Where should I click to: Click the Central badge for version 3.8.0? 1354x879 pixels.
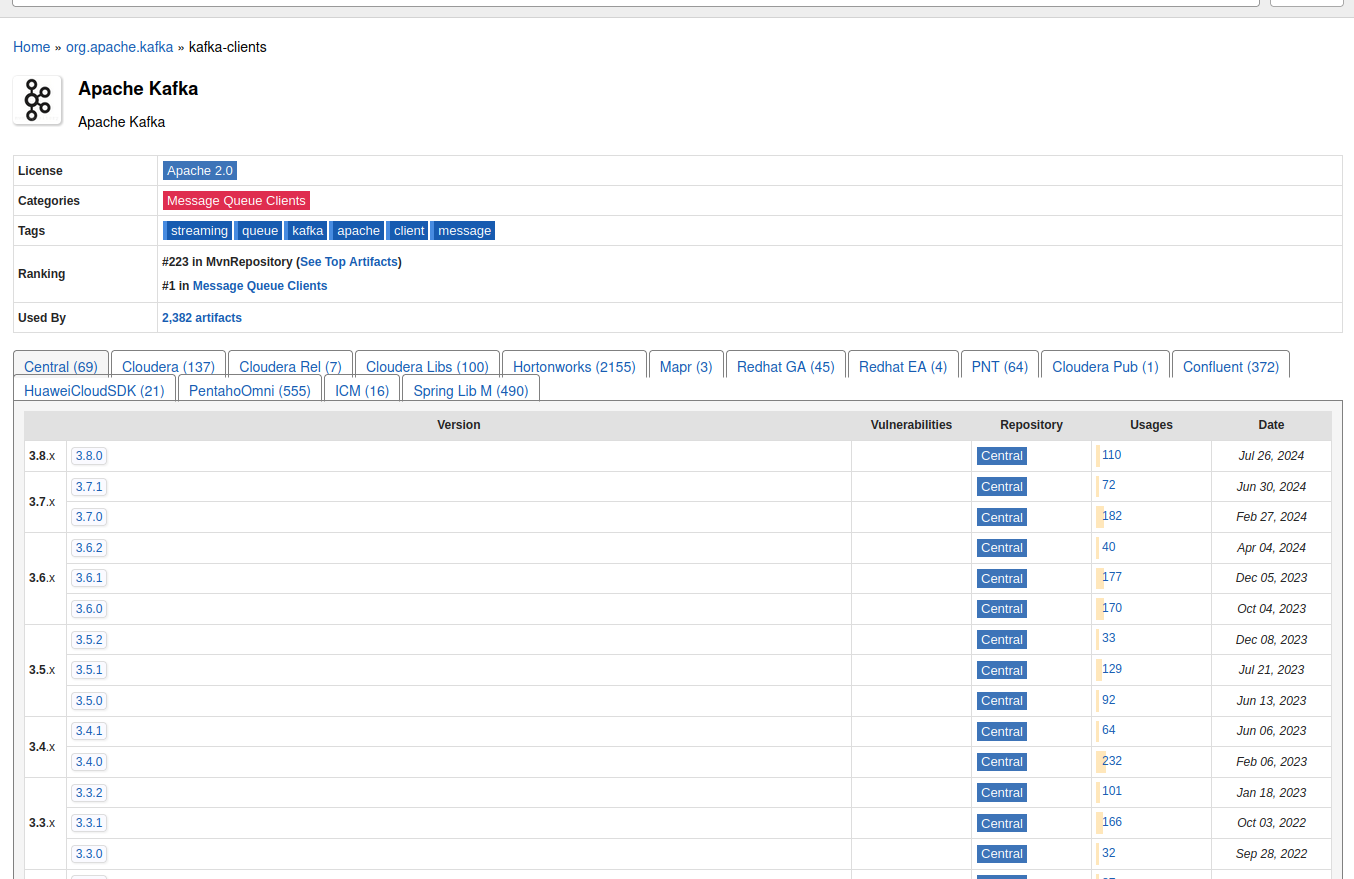coord(1002,456)
